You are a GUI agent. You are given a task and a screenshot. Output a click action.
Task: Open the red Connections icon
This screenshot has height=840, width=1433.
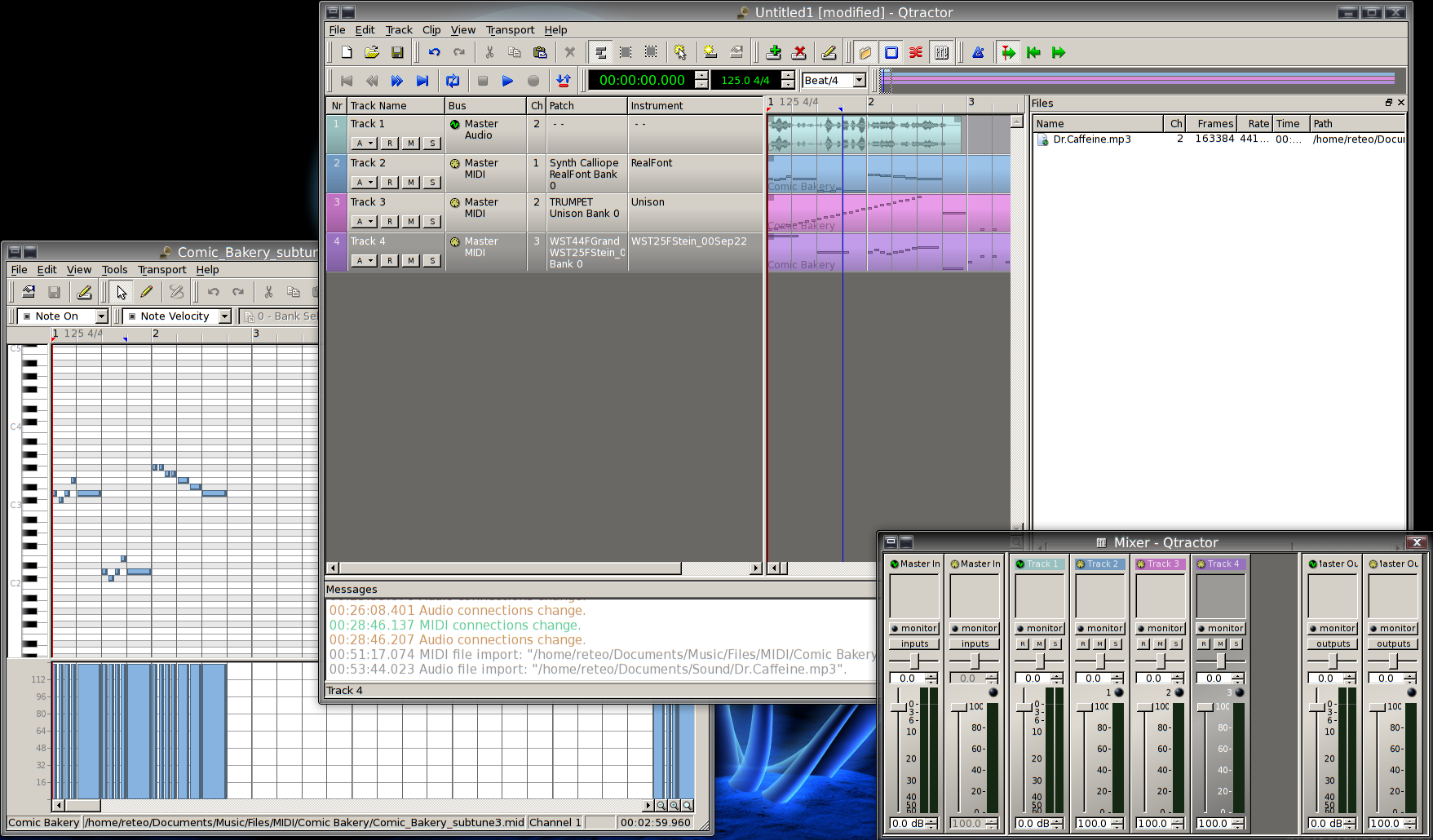click(916, 52)
